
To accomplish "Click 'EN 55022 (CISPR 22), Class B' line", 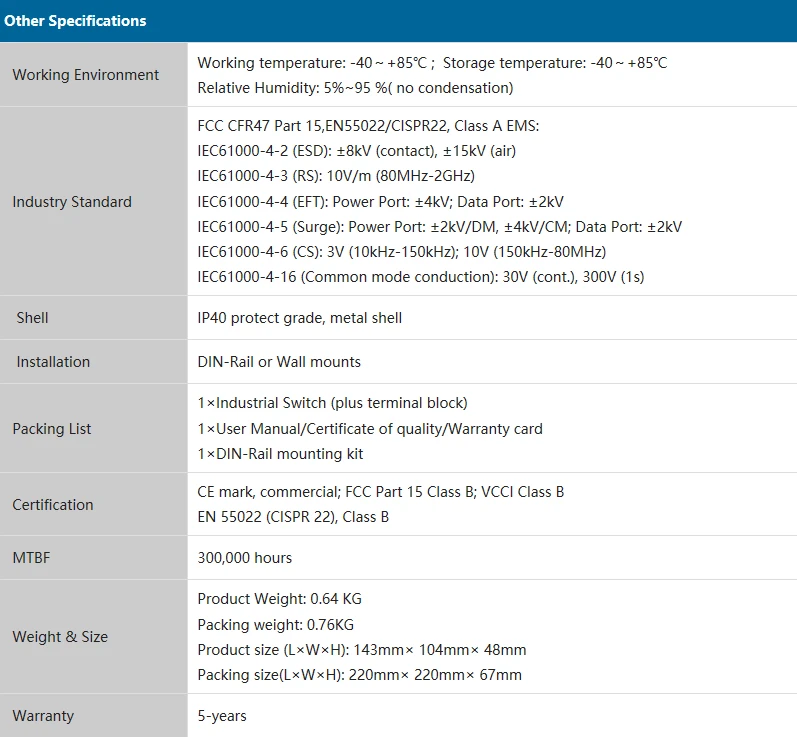I will [293, 517].
